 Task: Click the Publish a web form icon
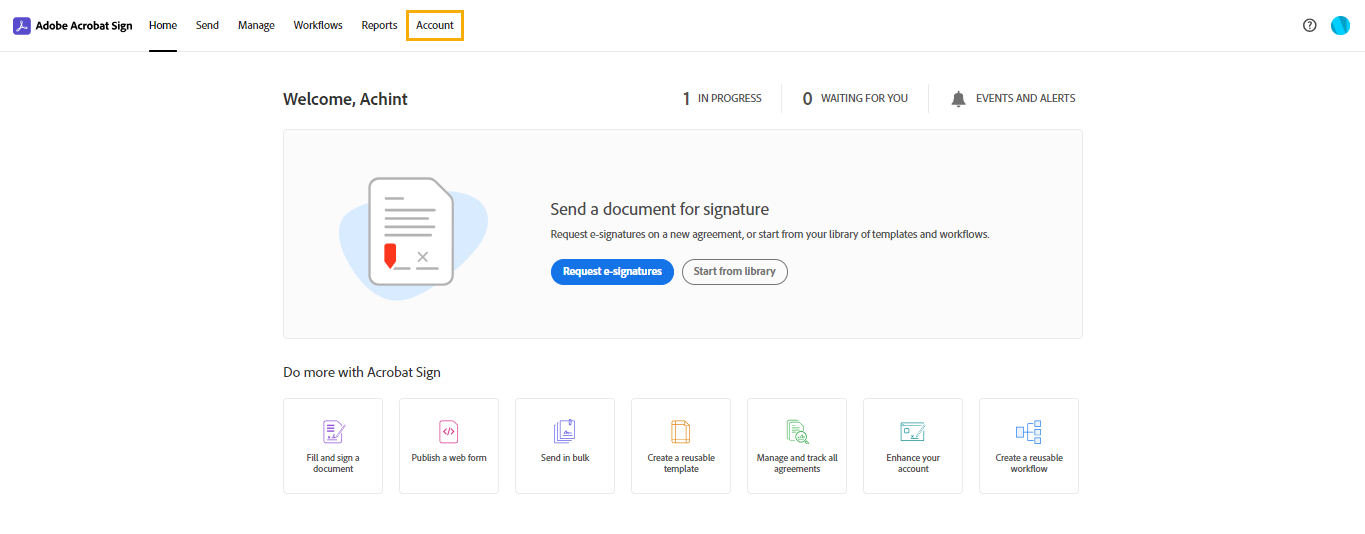pyautogui.click(x=449, y=432)
